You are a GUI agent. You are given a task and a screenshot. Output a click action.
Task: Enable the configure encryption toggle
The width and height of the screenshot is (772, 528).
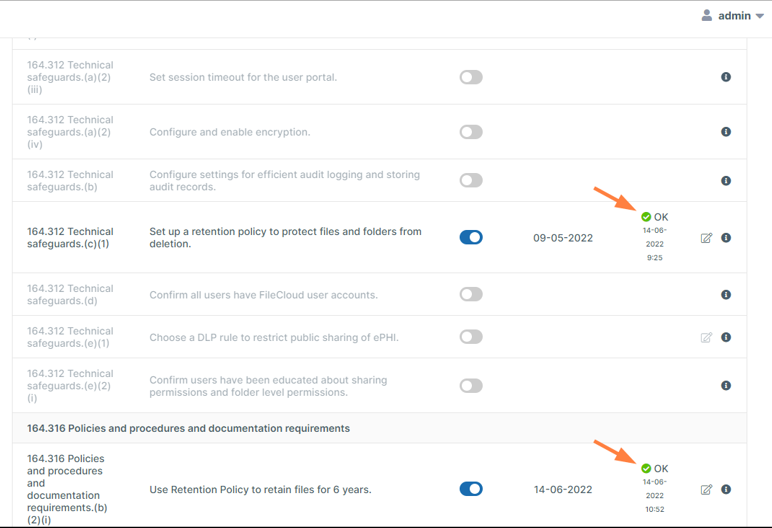click(471, 132)
